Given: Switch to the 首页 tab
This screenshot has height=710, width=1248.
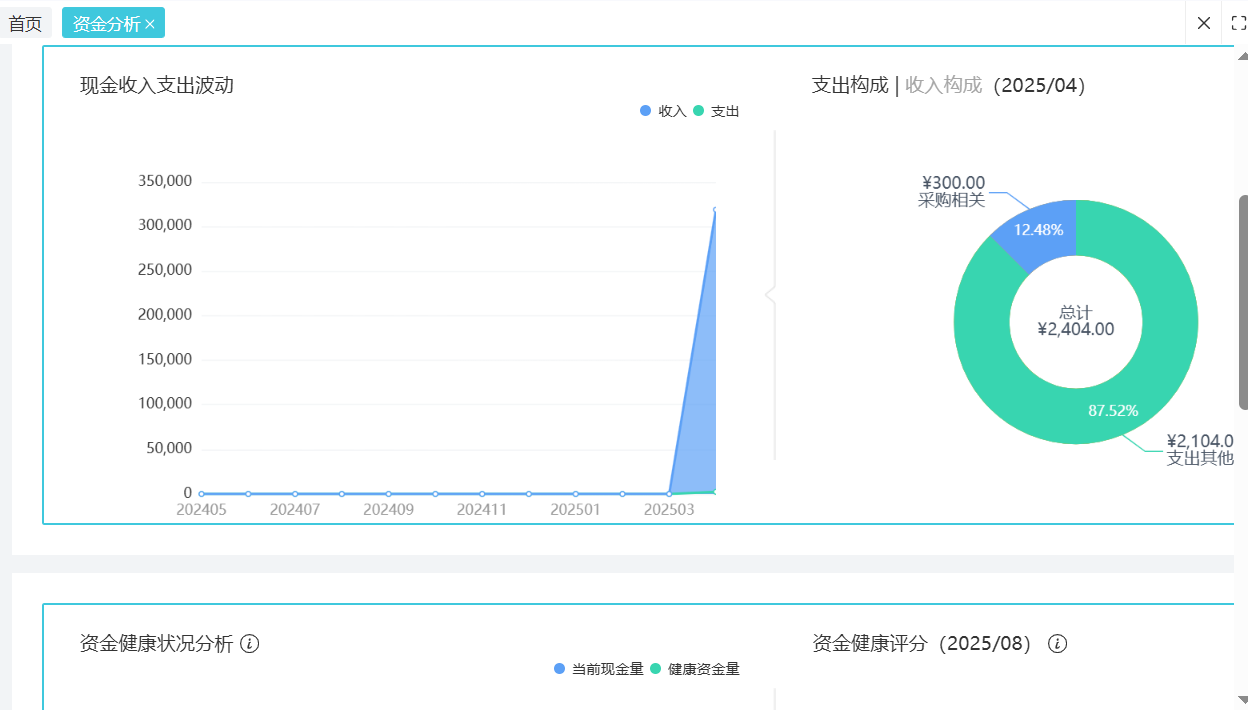Looking at the screenshot, I should pyautogui.click(x=26, y=22).
